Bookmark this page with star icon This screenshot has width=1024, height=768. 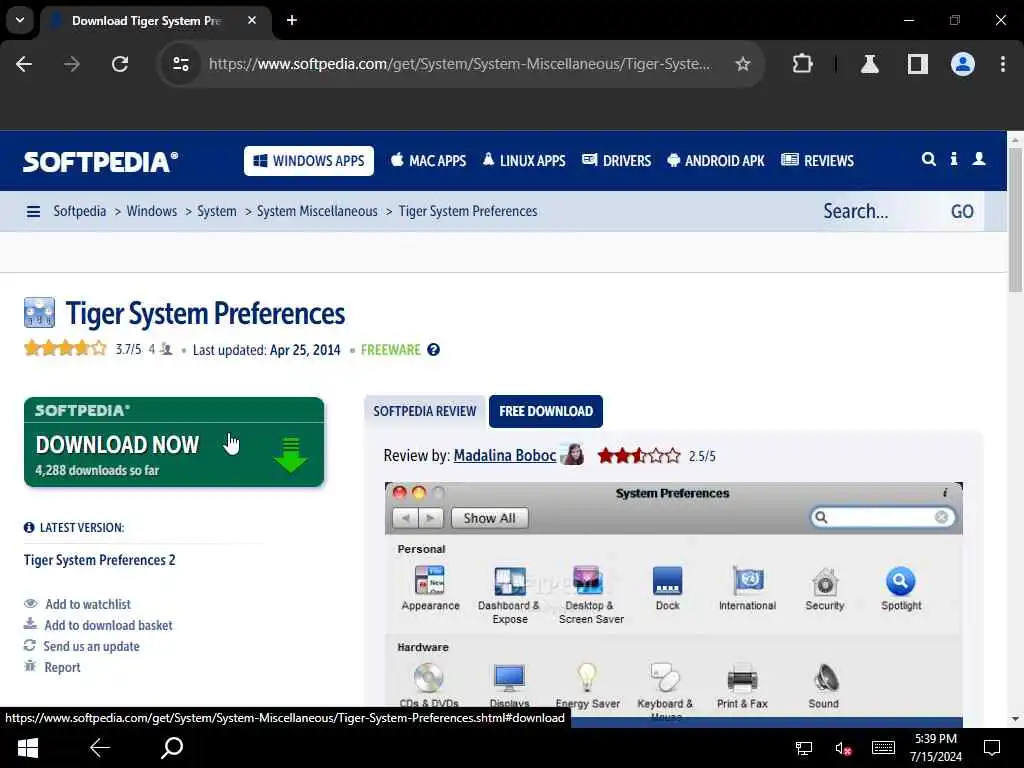tap(743, 64)
